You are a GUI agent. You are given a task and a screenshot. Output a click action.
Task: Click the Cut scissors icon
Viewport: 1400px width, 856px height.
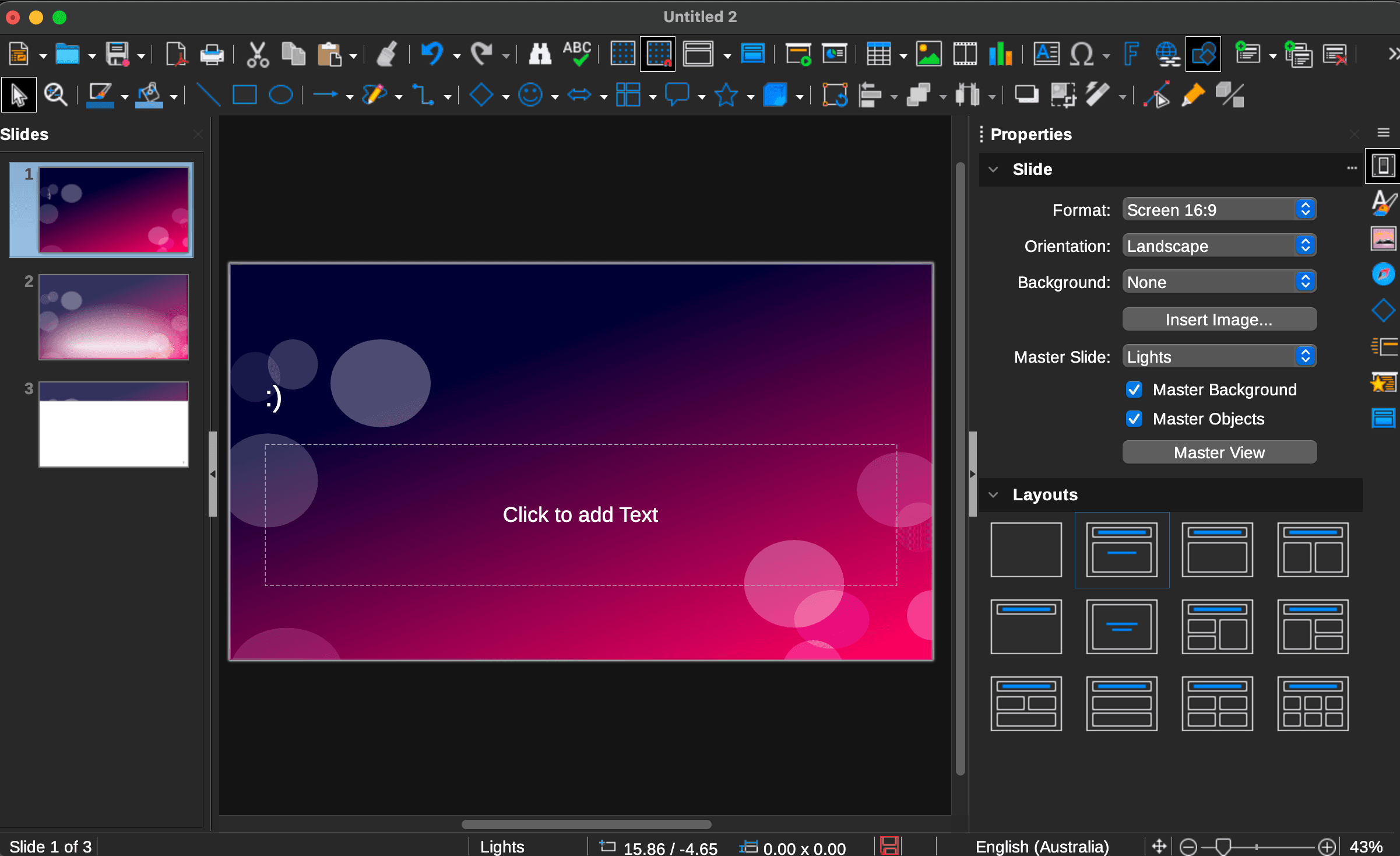257,55
